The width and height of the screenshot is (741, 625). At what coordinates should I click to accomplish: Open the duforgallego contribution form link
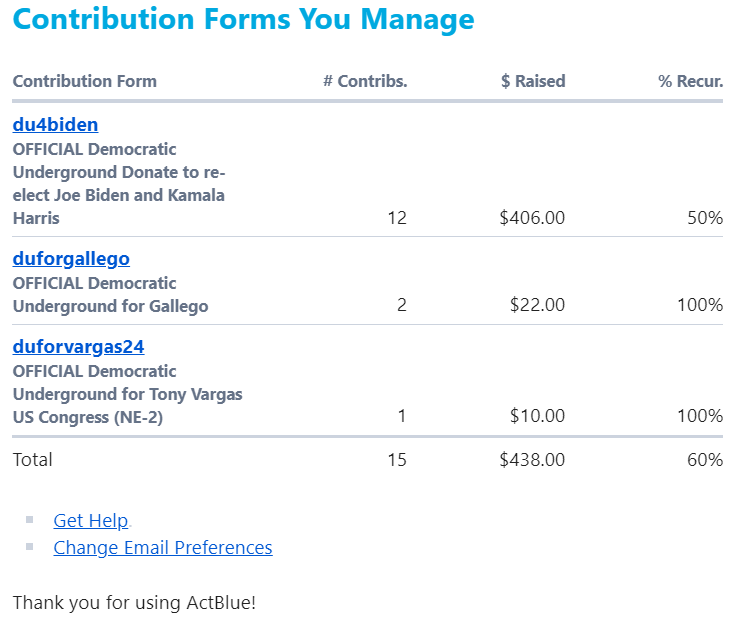click(71, 259)
